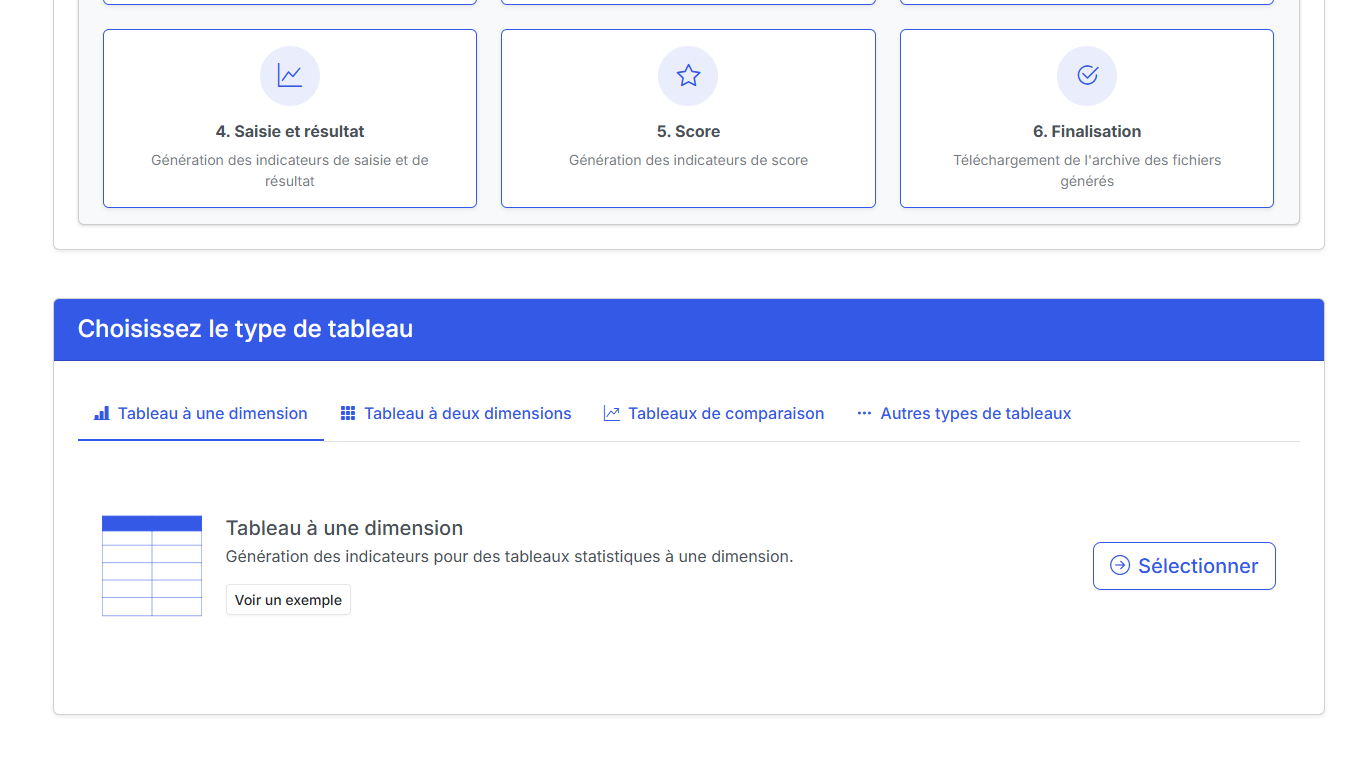Click the three dots icon beside Autres types
Image resolution: width=1354 pixels, height=762 pixels.
(864, 413)
